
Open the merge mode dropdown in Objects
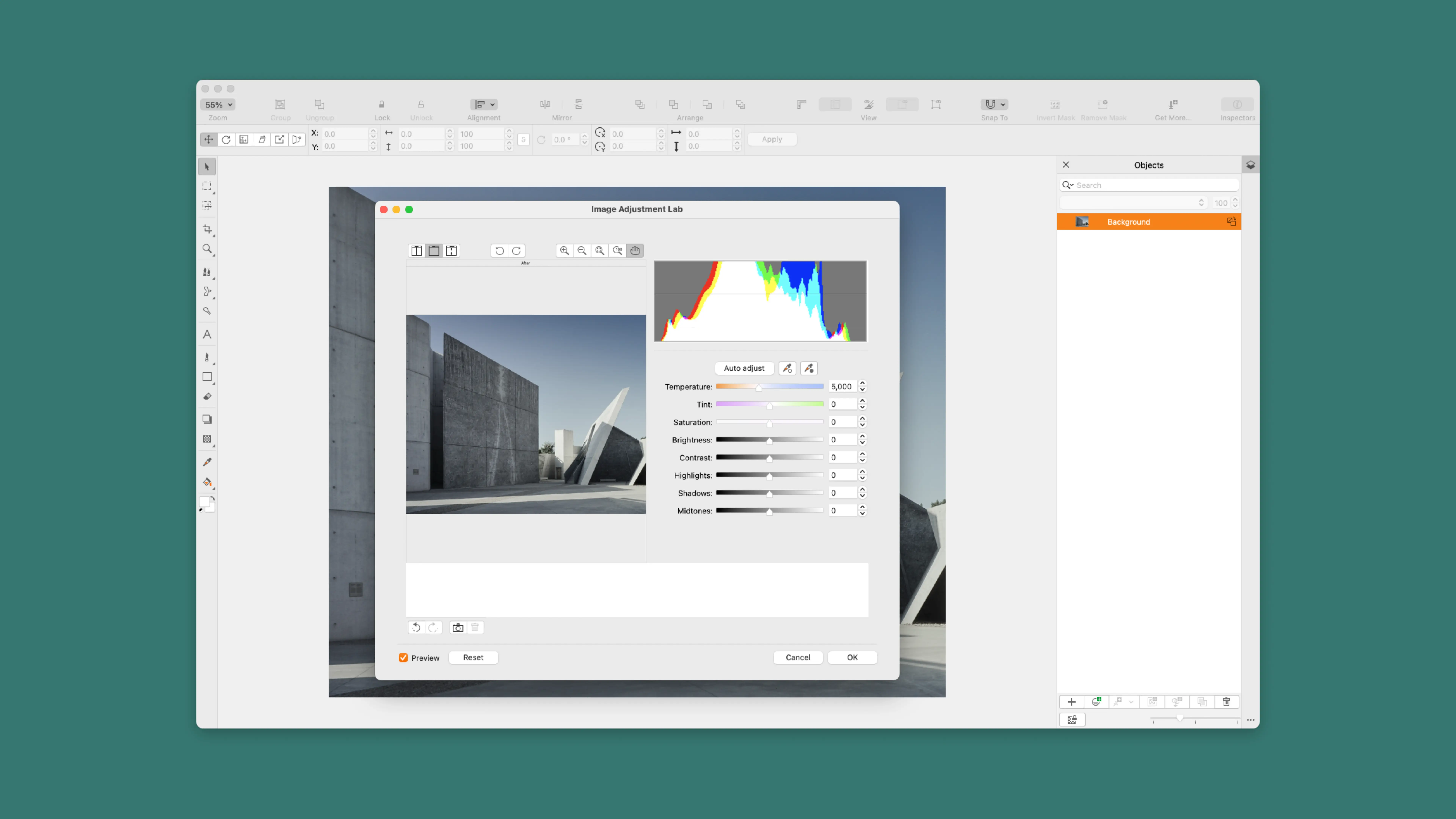click(x=1134, y=203)
